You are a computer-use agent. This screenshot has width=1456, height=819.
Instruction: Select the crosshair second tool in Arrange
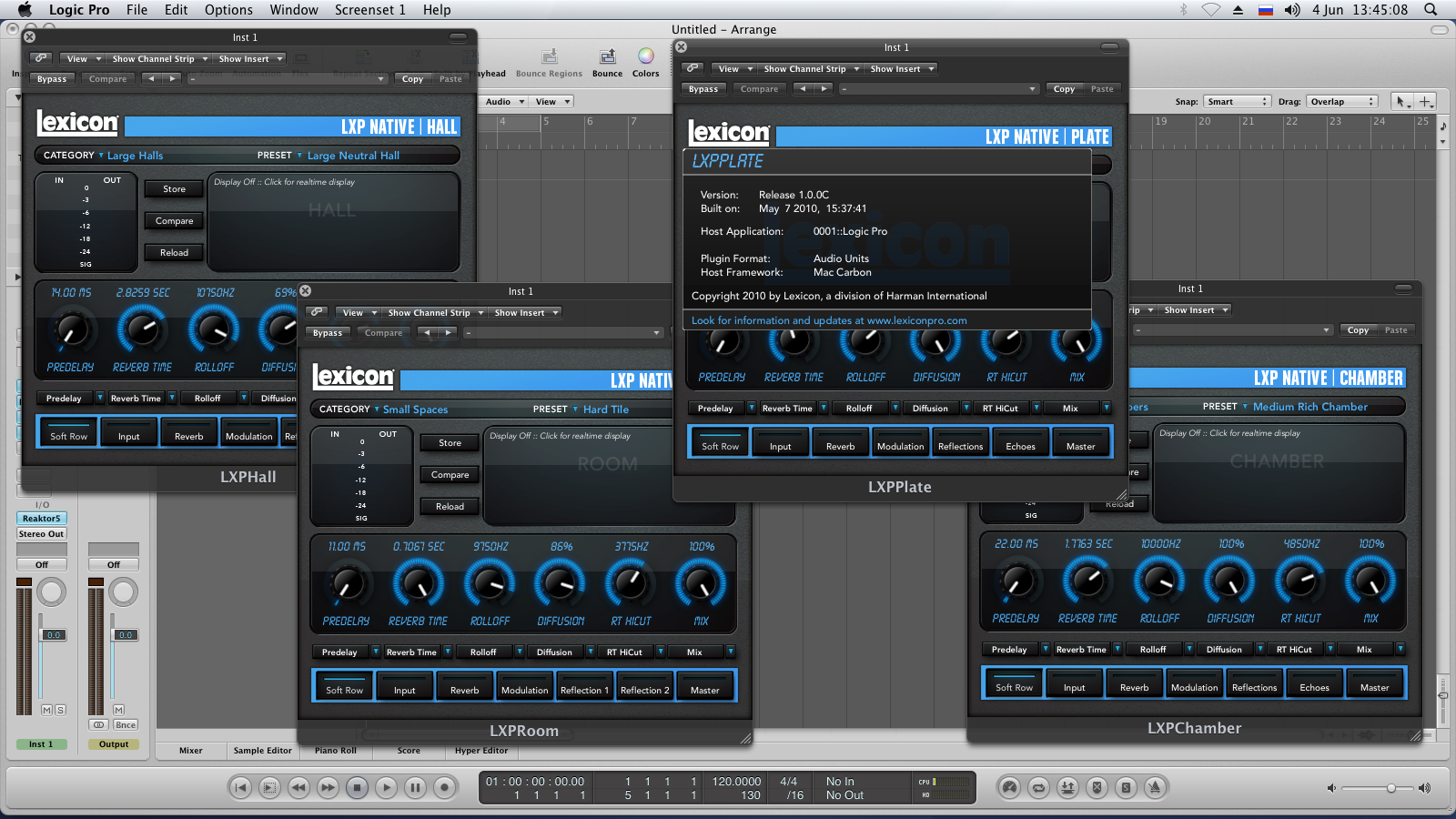click(x=1426, y=101)
